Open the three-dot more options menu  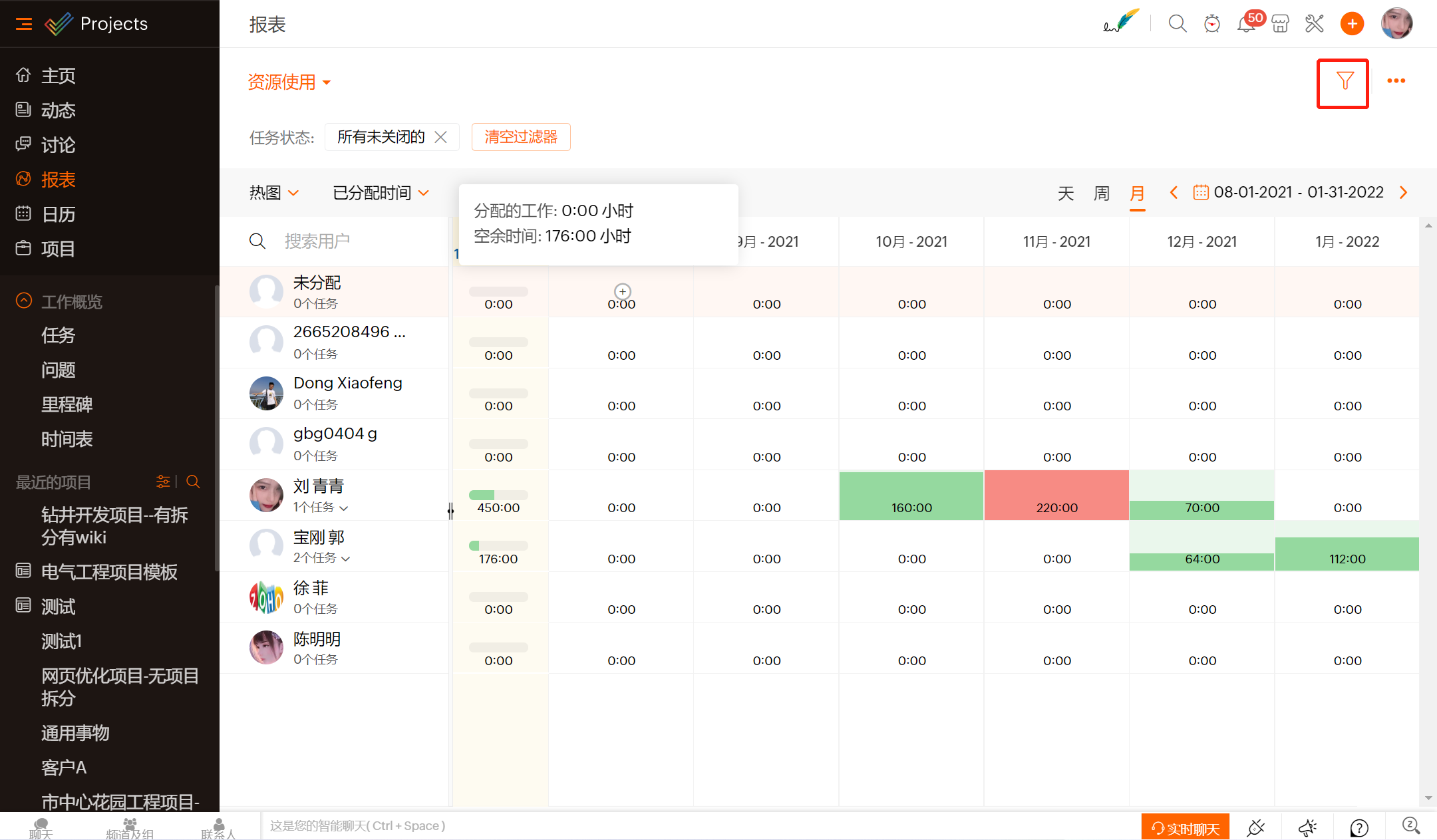(x=1396, y=81)
